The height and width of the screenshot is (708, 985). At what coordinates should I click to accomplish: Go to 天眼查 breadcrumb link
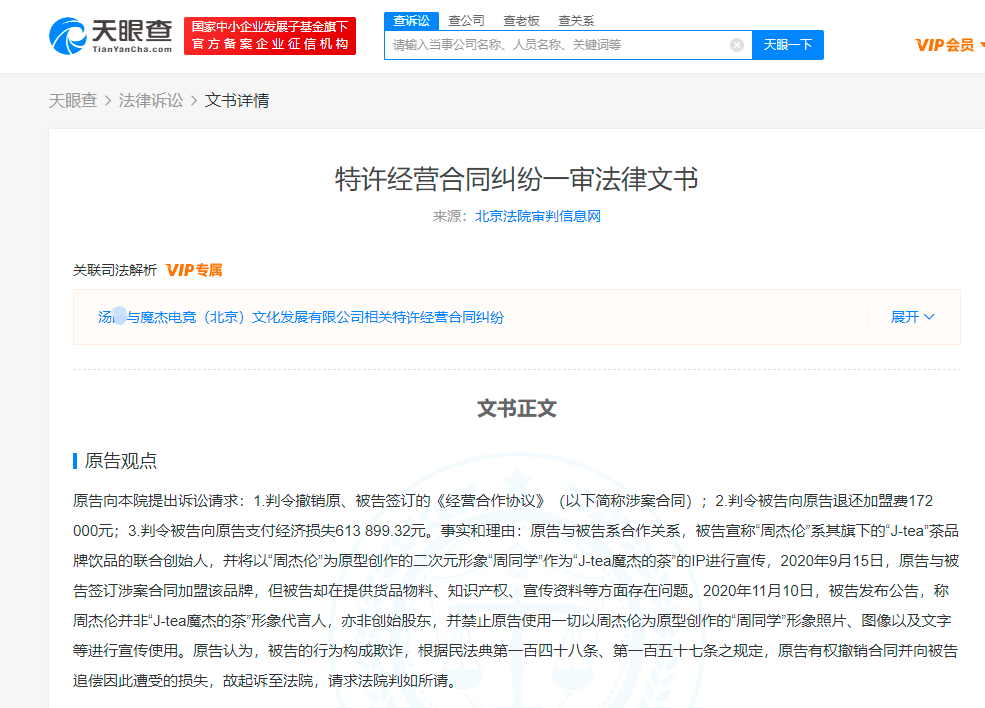pos(73,101)
